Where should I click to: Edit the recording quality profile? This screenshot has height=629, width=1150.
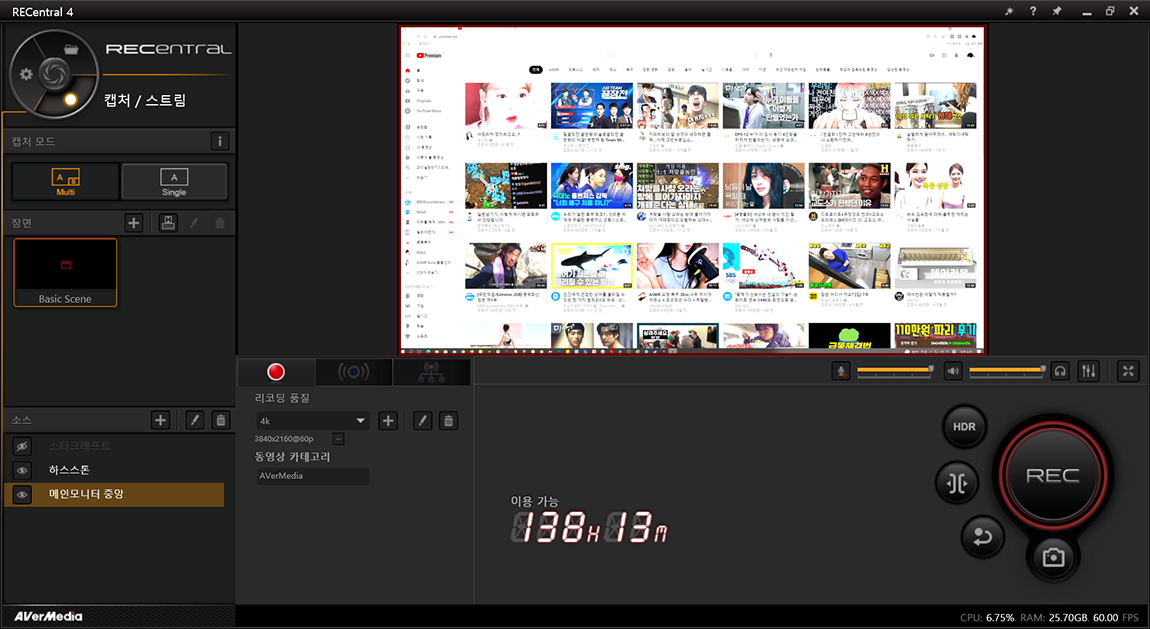coord(422,421)
